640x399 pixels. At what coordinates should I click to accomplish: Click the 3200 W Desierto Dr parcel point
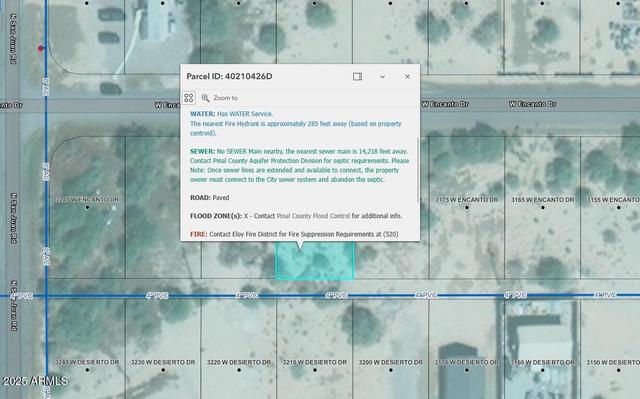tap(391, 370)
